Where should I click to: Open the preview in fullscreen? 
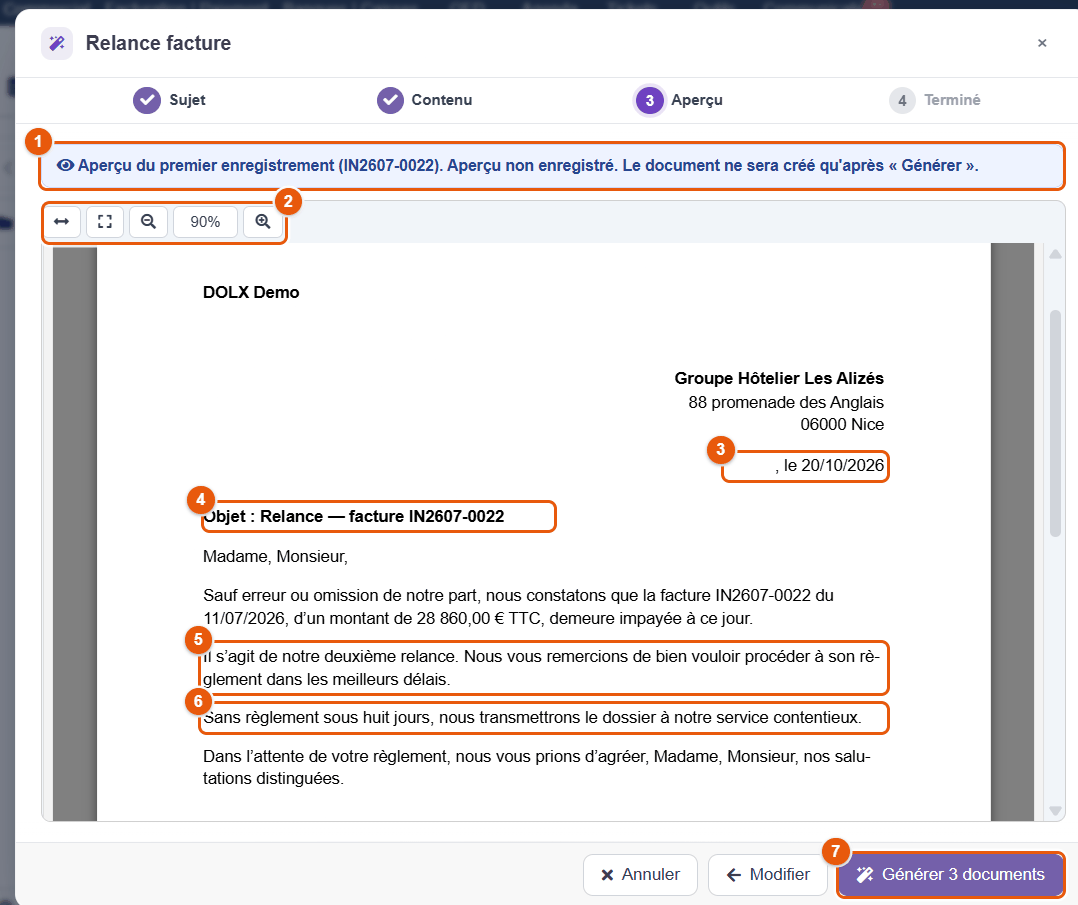coord(104,221)
